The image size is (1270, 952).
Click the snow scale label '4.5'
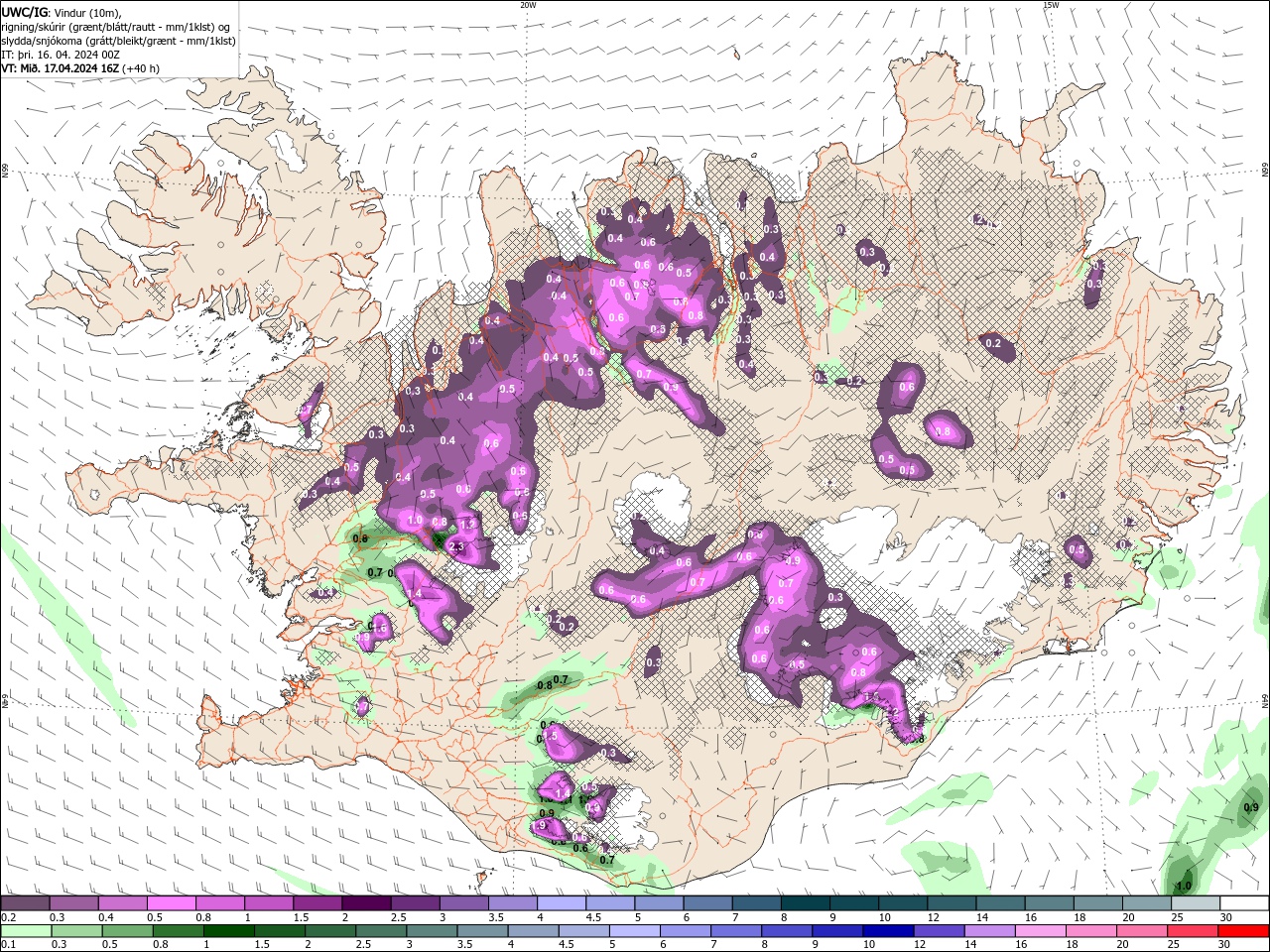click(592, 917)
